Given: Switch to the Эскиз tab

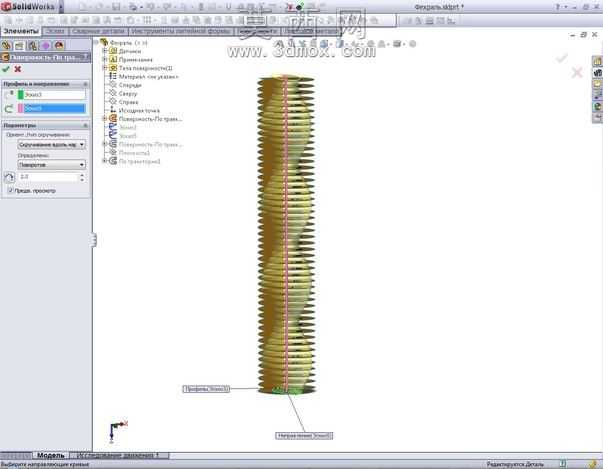Looking at the screenshot, I should 55,31.
